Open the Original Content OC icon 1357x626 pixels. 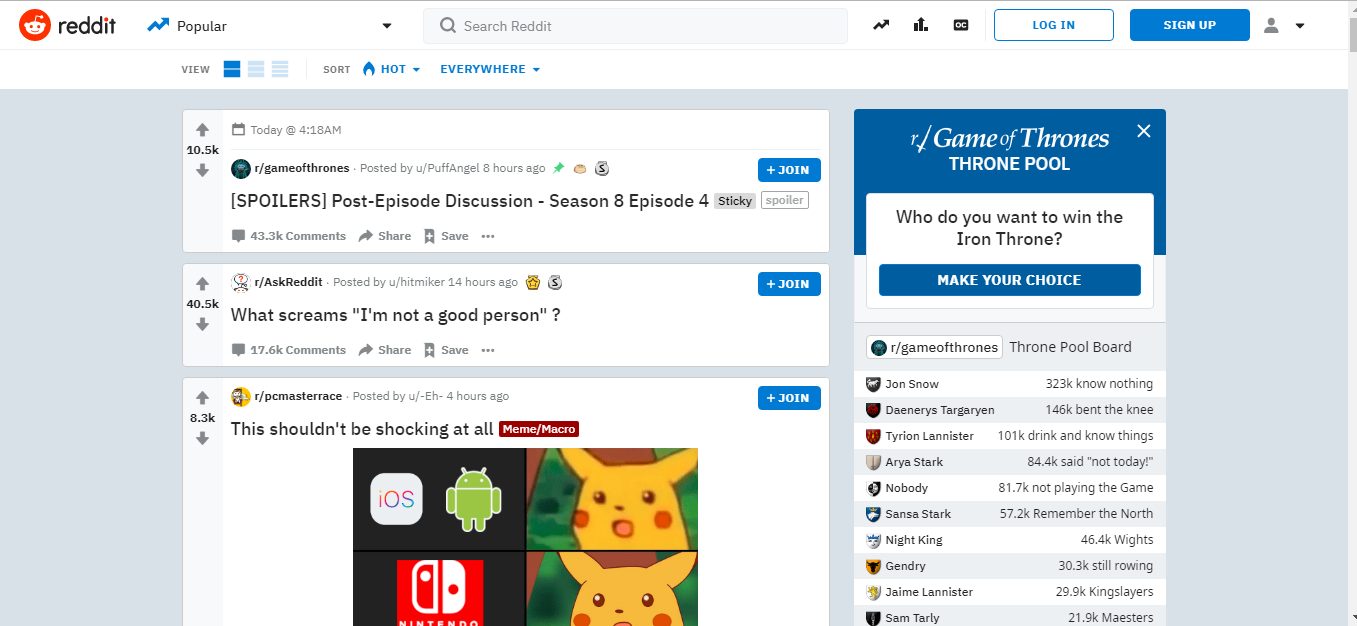tap(961, 25)
